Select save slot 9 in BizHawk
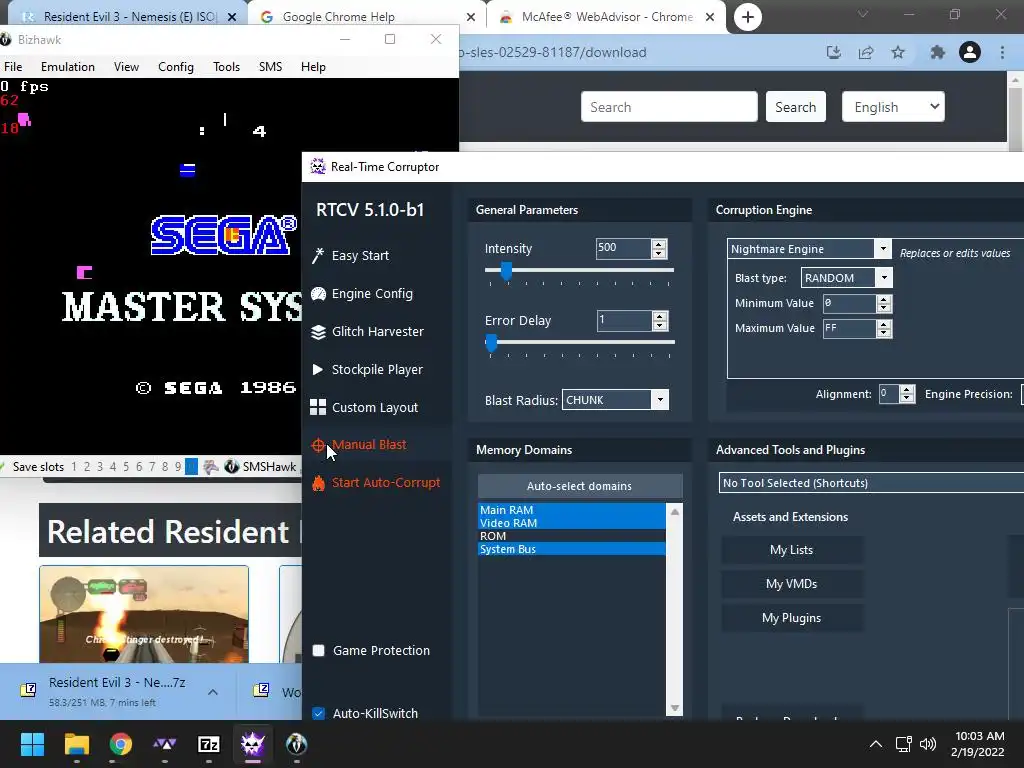 [x=178, y=467]
